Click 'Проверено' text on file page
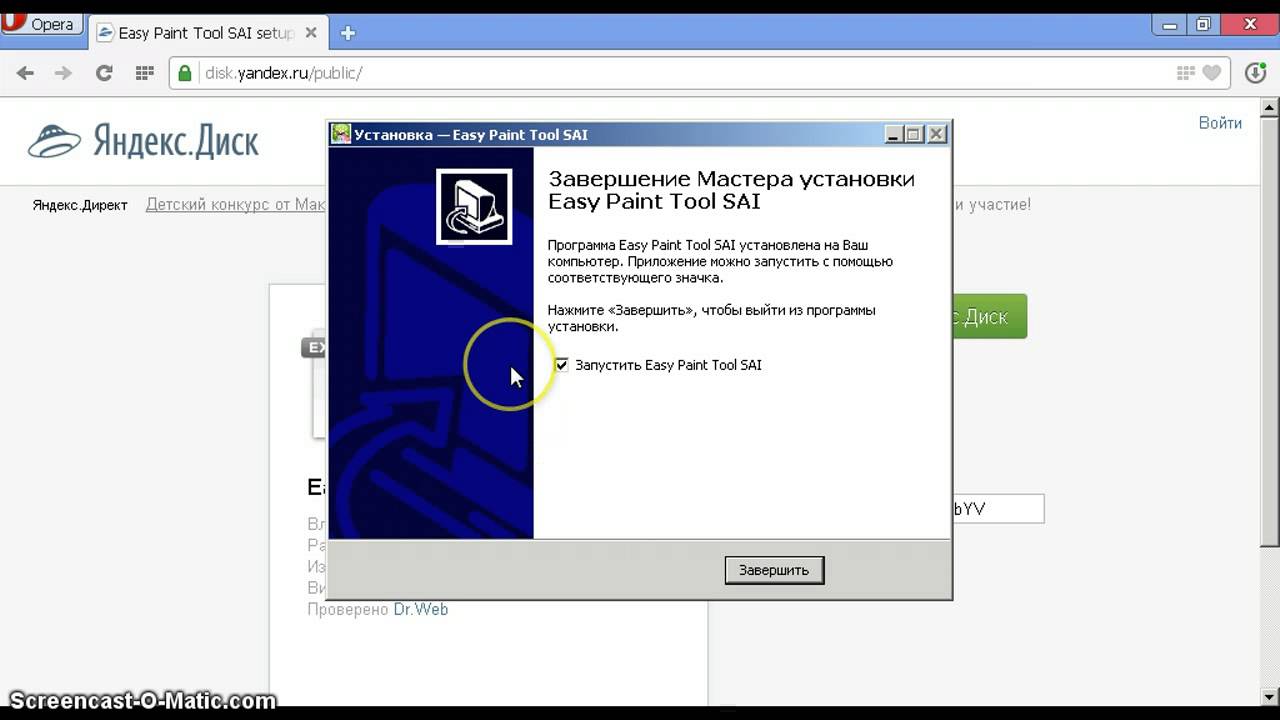 (x=348, y=609)
